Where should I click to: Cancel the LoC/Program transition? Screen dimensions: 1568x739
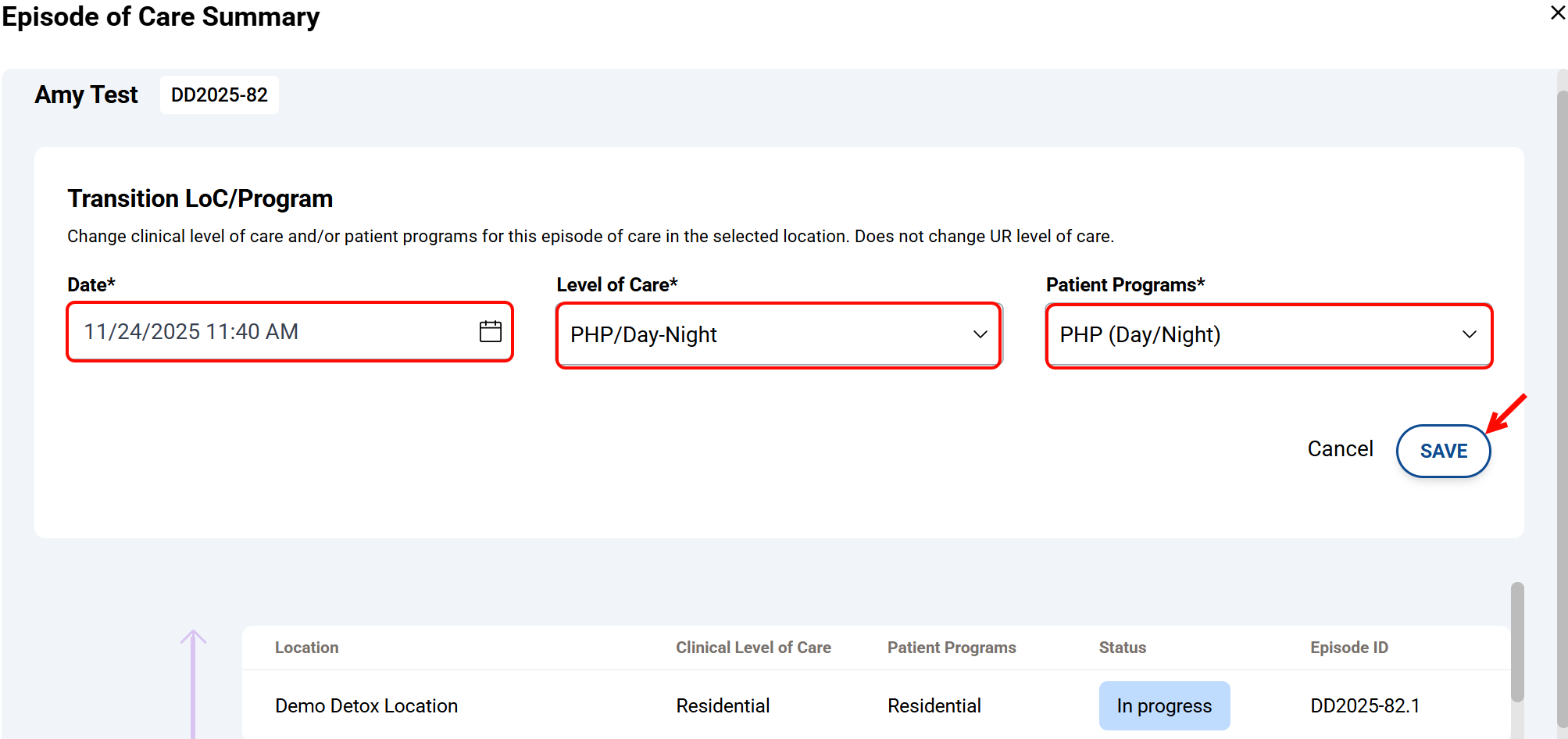pyautogui.click(x=1340, y=449)
